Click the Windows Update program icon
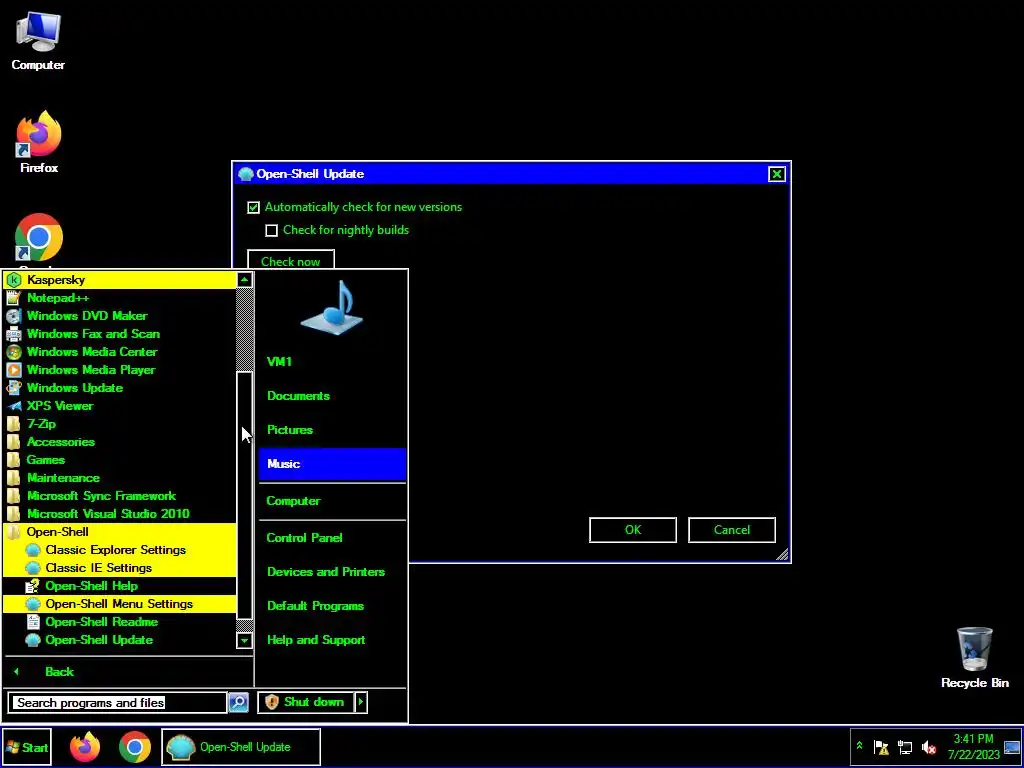Screen dimensions: 1024x768 pyautogui.click(x=14, y=388)
